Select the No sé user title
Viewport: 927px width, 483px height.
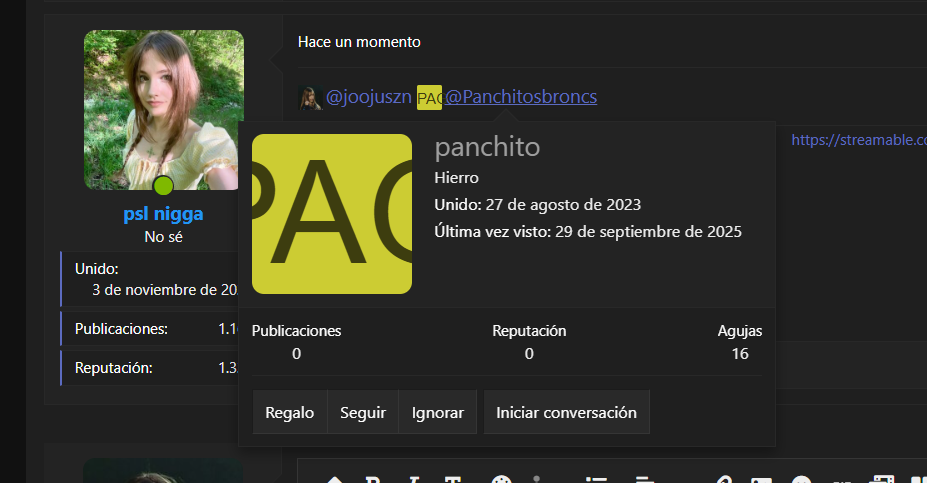[x=163, y=237]
